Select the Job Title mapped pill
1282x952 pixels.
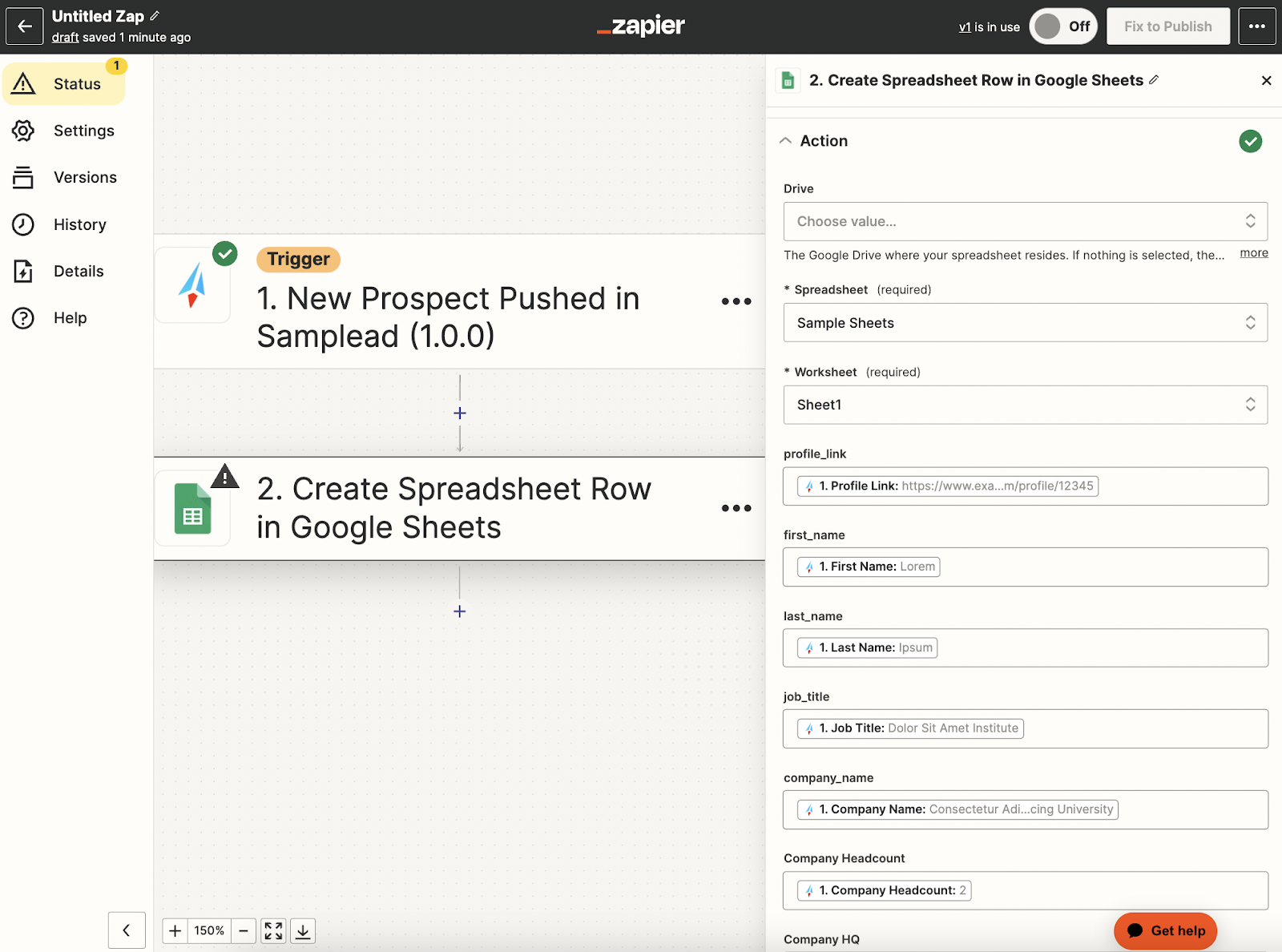point(910,728)
